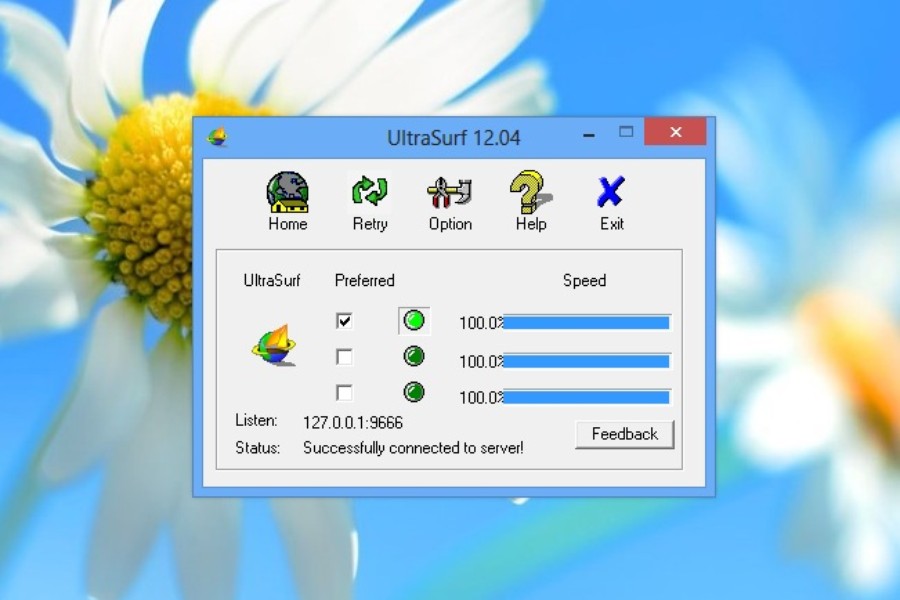Click the Listen address 127.0.0.1:9666
The image size is (900, 600).
[x=353, y=423]
